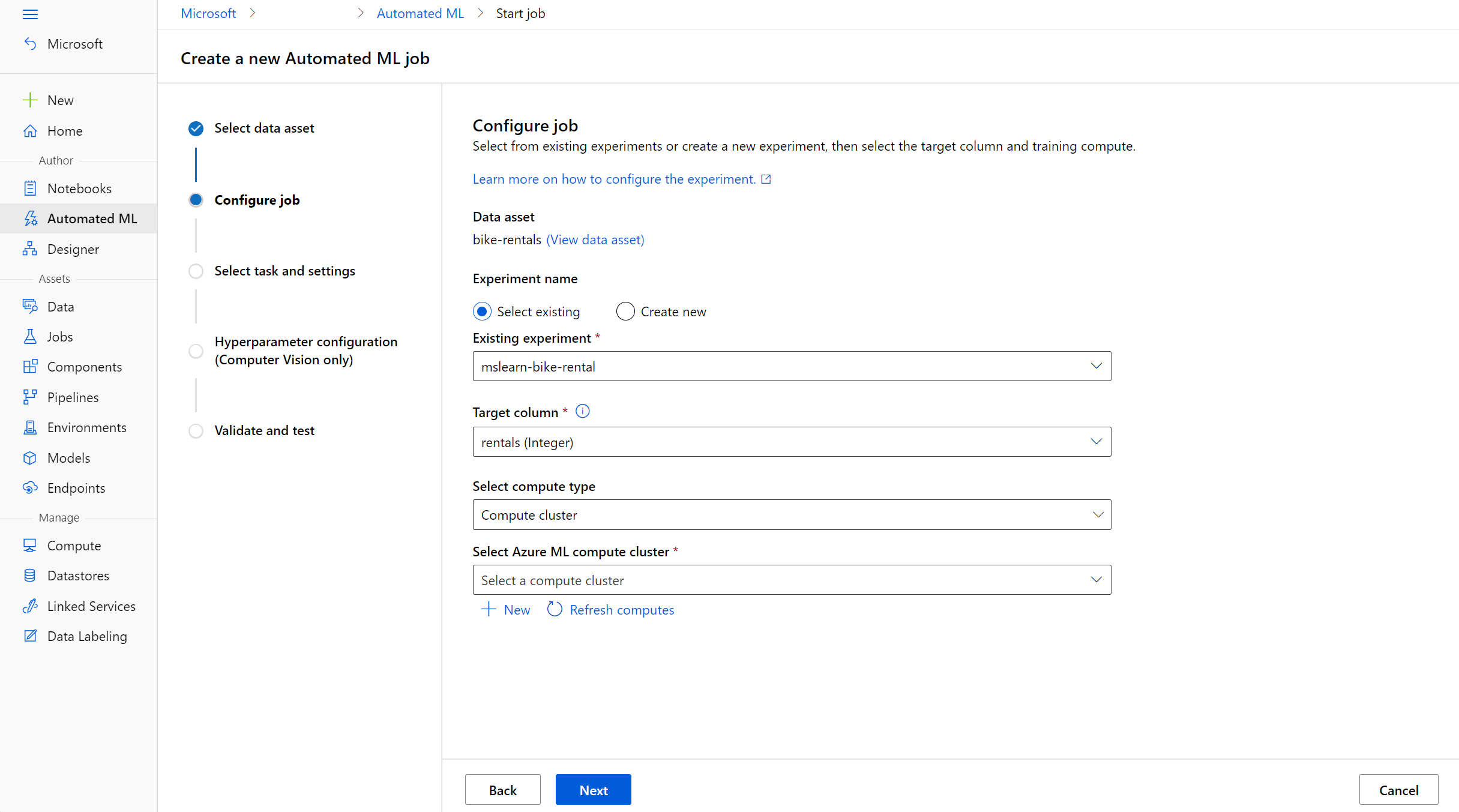Image resolution: width=1459 pixels, height=812 pixels.
Task: Go to the 'Select data asset' step
Action: click(x=264, y=128)
